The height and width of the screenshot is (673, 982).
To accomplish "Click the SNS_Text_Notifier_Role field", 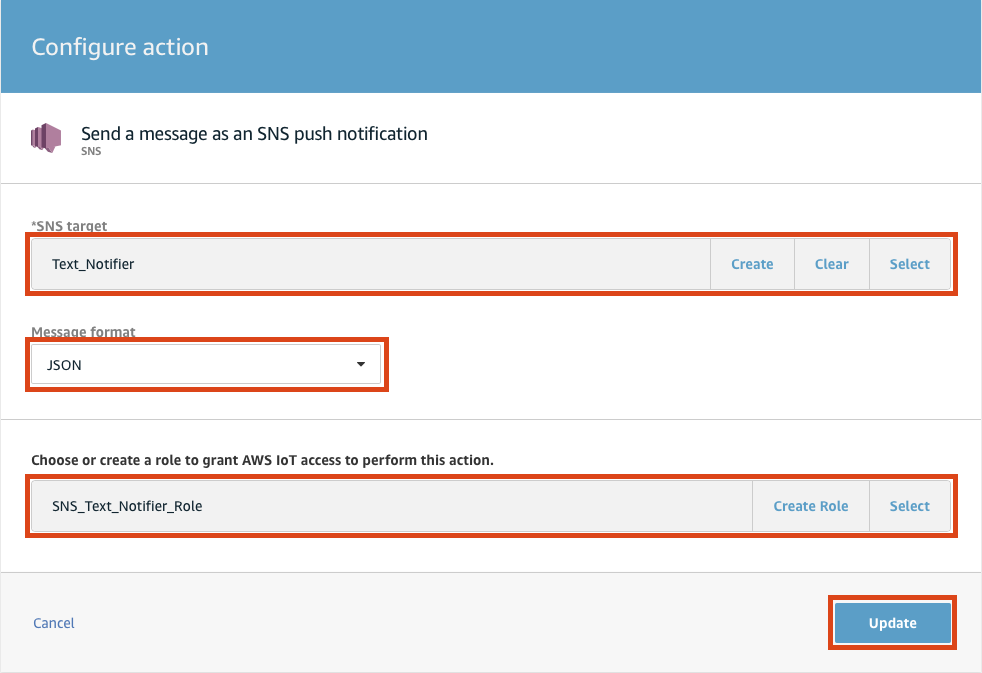I will pyautogui.click(x=392, y=506).
